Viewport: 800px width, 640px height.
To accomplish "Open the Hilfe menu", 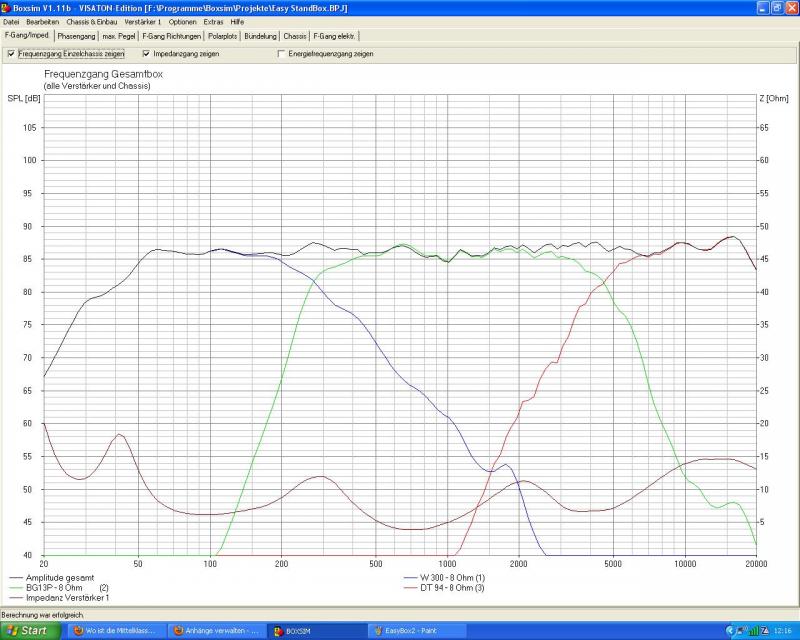I will pyautogui.click(x=237, y=21).
